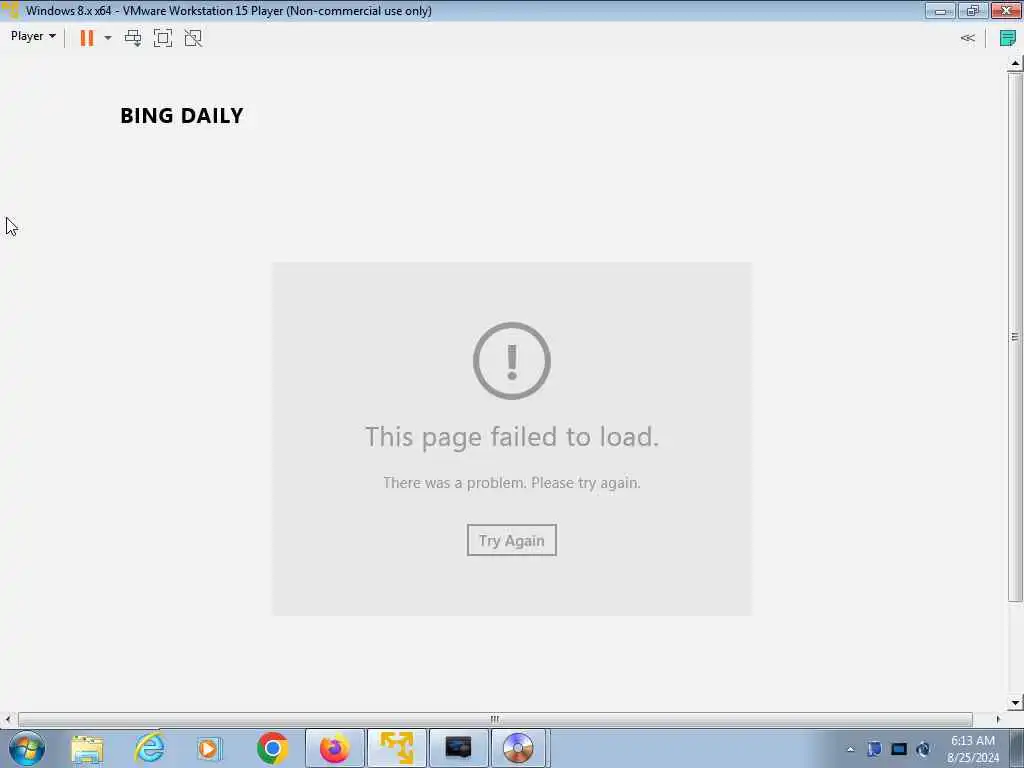Enter full screen mode
The height and width of the screenshot is (768, 1024).
click(x=163, y=38)
